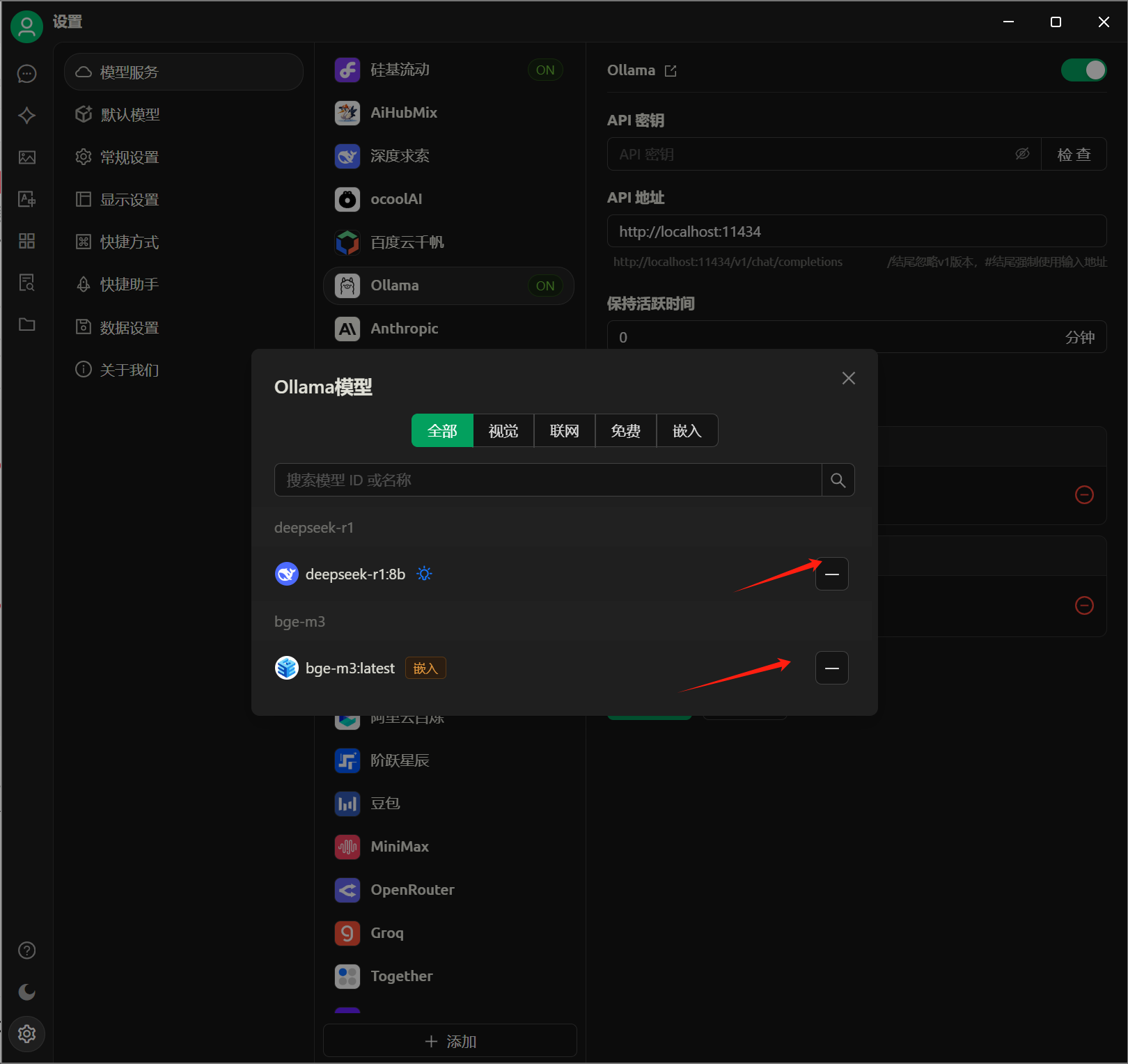Click the 嵌入 tag on bge-m3:latest

(425, 668)
